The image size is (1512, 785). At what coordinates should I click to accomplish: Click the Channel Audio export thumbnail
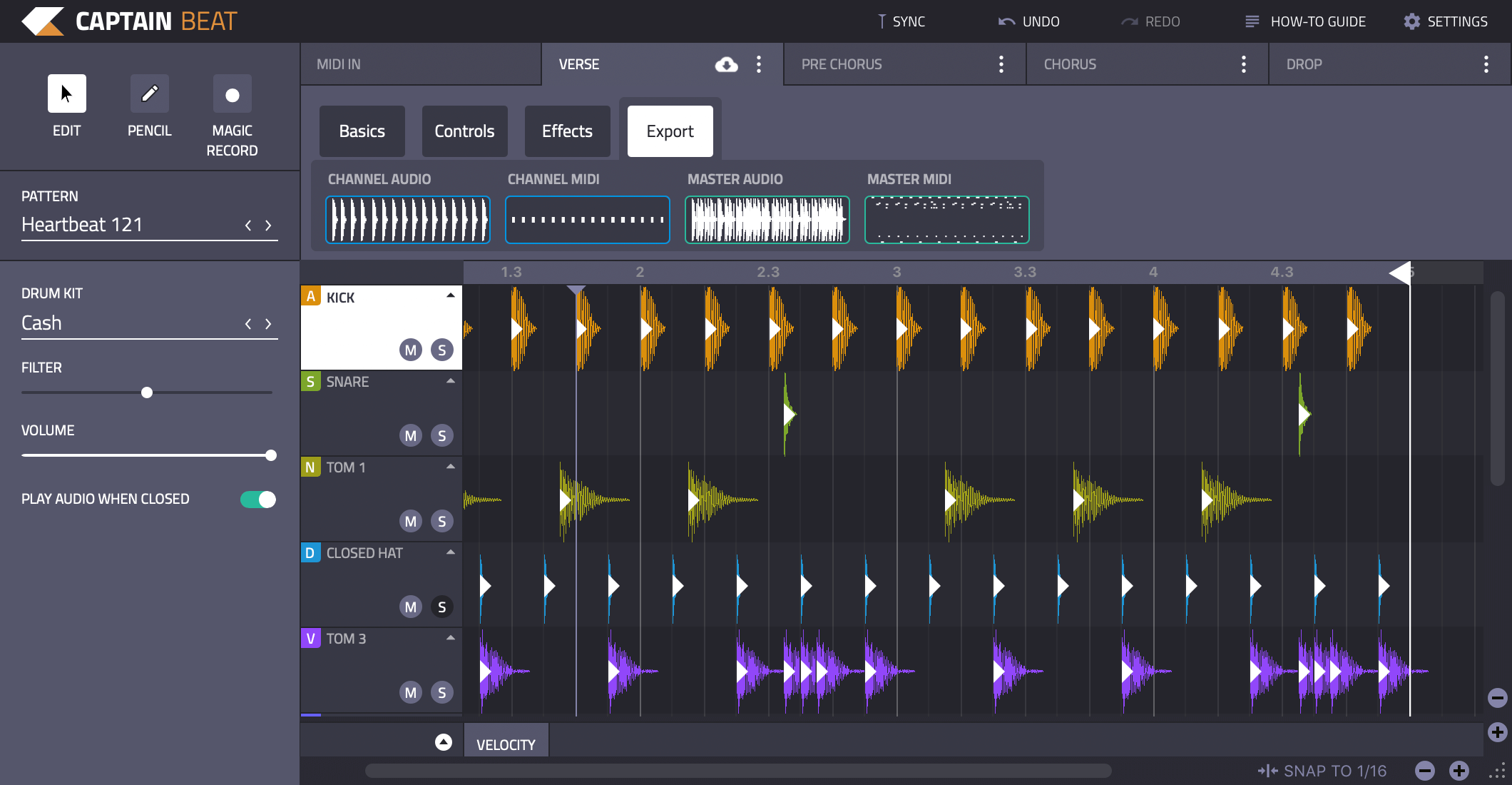[408, 220]
